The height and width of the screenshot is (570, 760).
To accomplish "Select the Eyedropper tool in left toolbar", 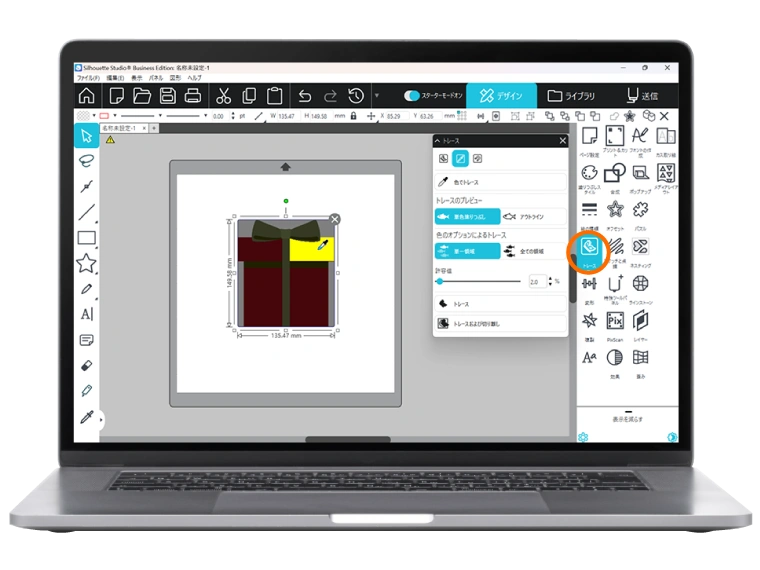I will [x=87, y=417].
